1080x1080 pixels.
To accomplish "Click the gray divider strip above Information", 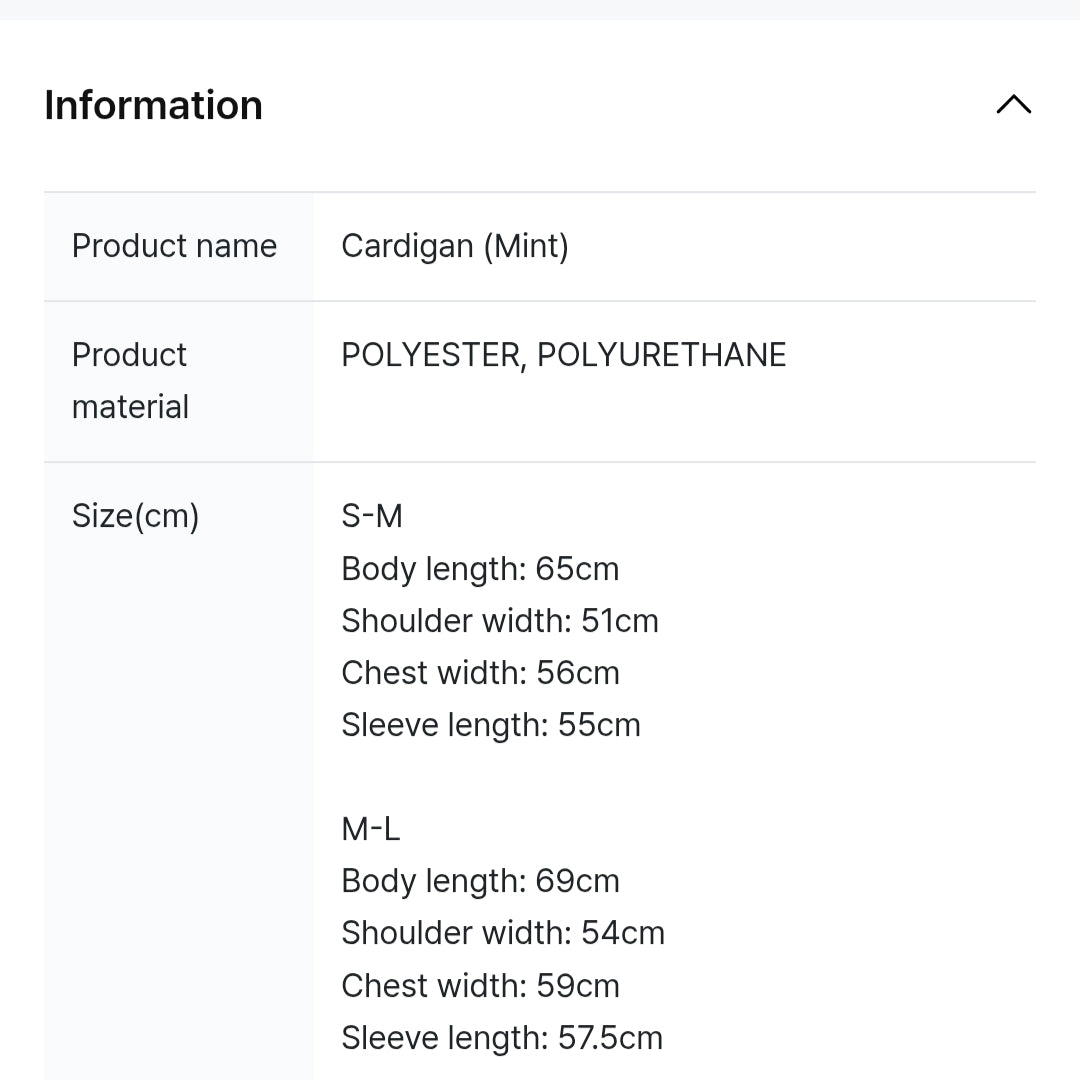I will click(540, 9).
